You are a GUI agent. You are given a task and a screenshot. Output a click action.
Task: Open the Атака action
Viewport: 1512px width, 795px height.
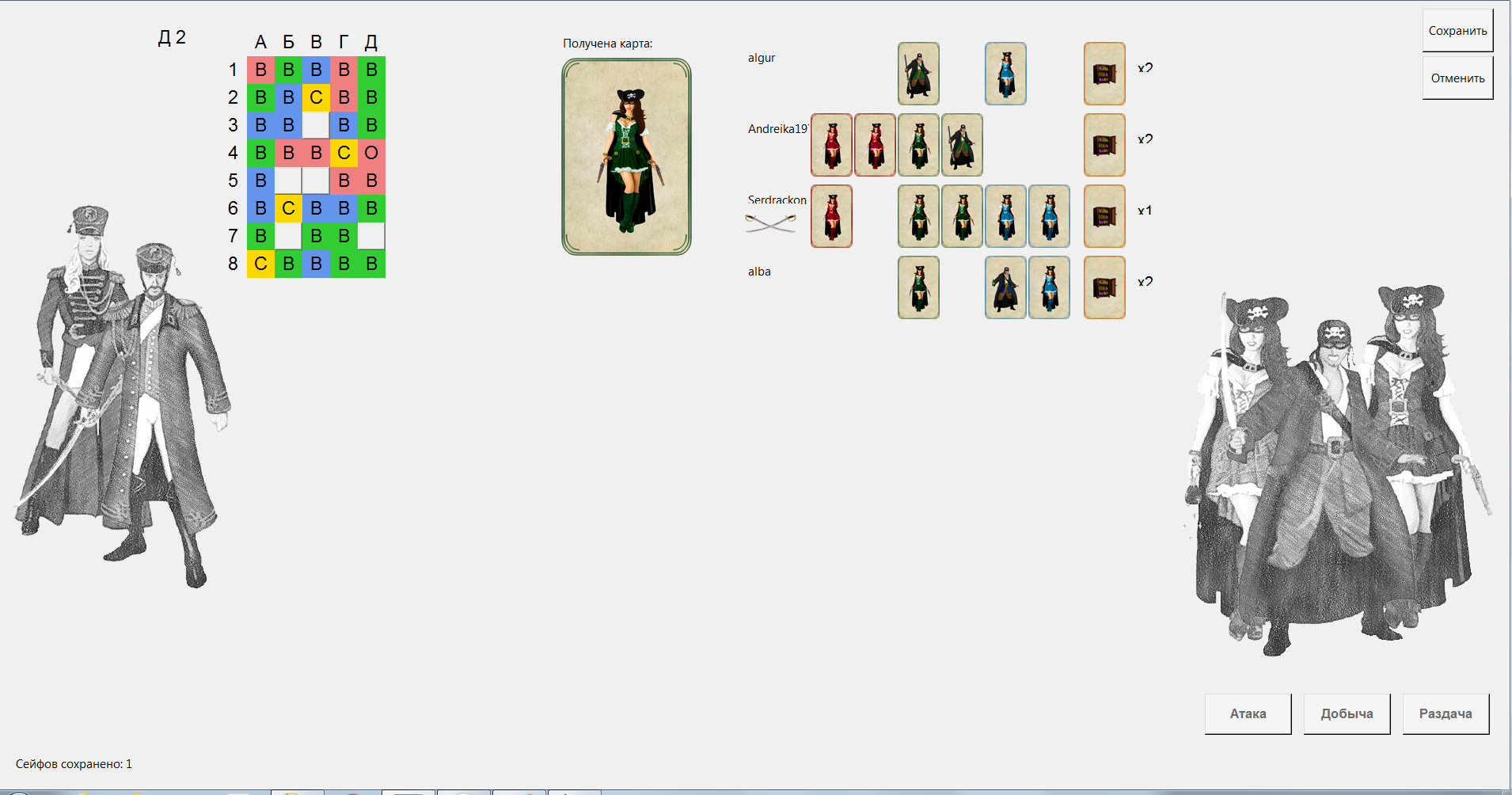pos(1248,713)
